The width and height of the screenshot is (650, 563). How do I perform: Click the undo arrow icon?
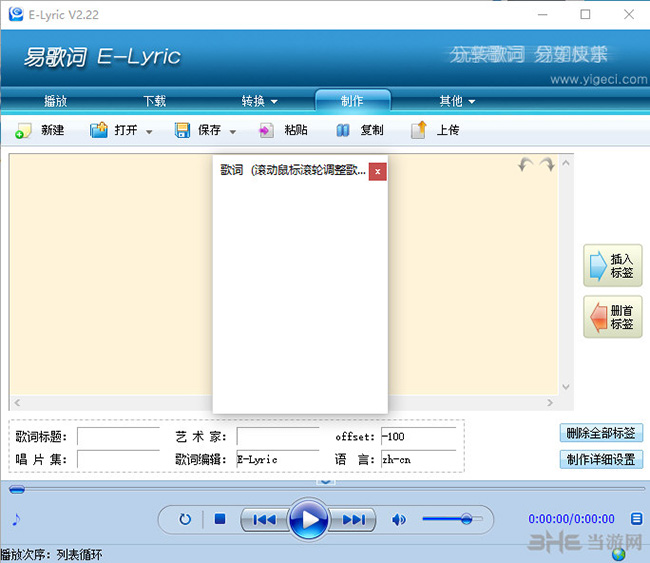525,165
